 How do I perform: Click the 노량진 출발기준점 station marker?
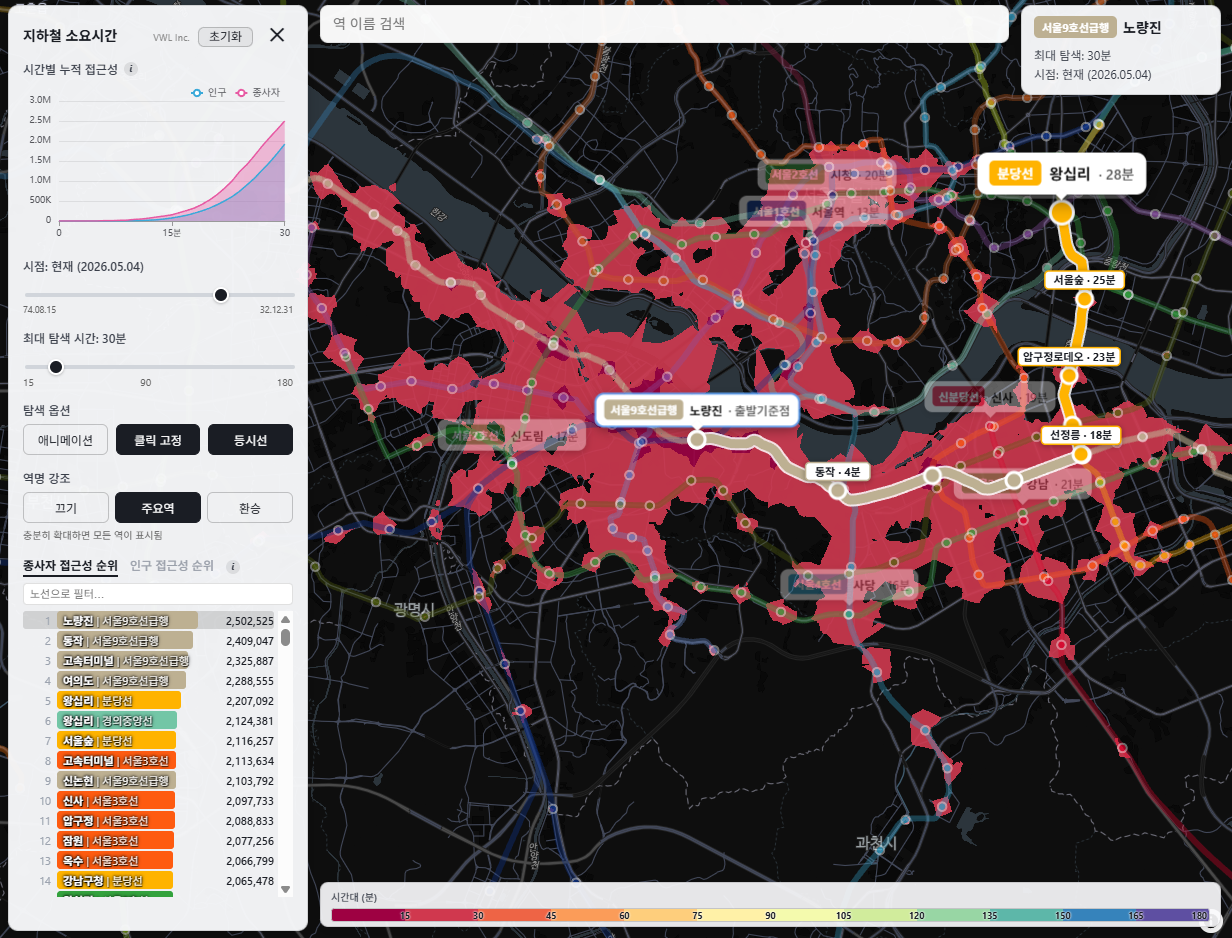(697, 439)
